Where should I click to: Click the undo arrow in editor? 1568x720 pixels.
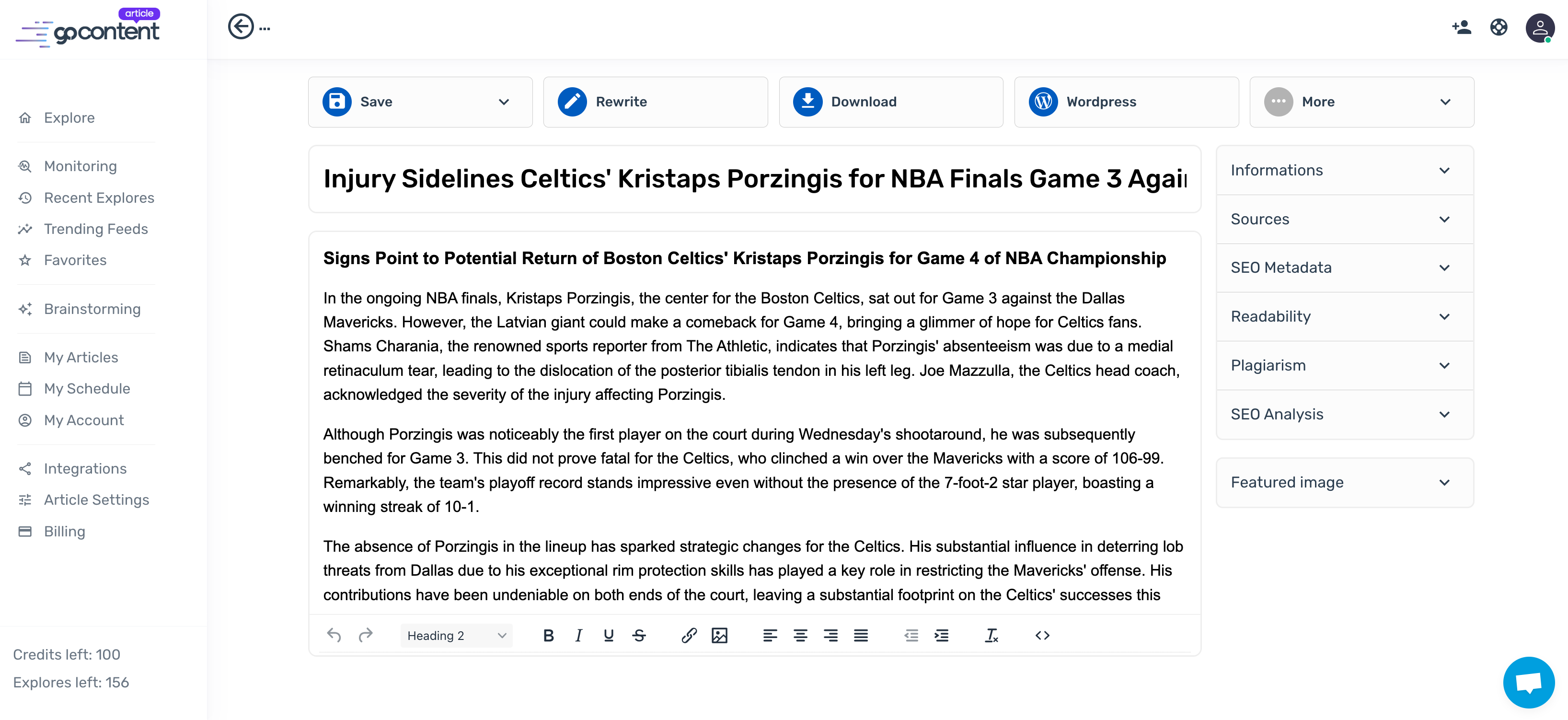coord(334,636)
